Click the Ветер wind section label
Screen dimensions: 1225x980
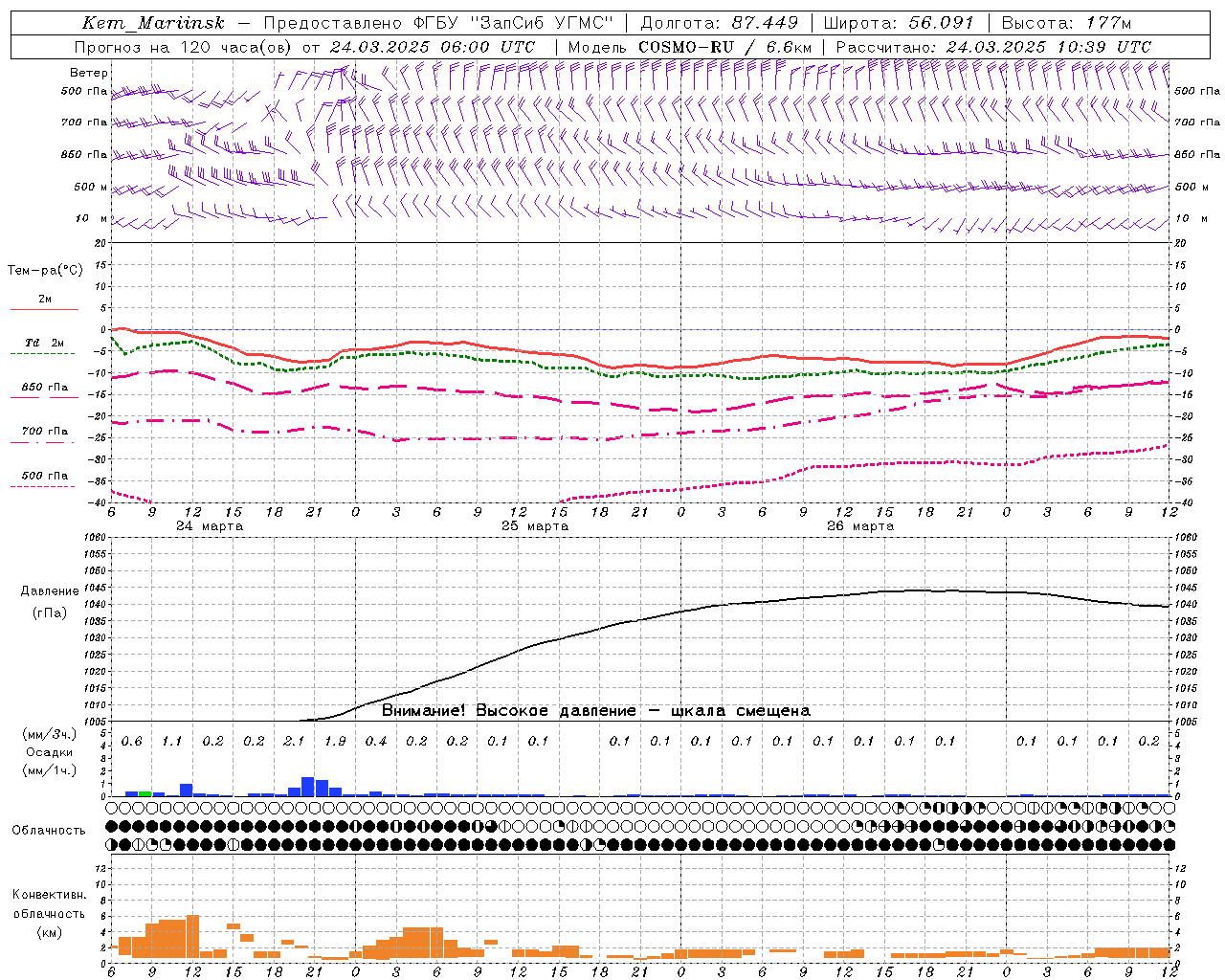[89, 73]
